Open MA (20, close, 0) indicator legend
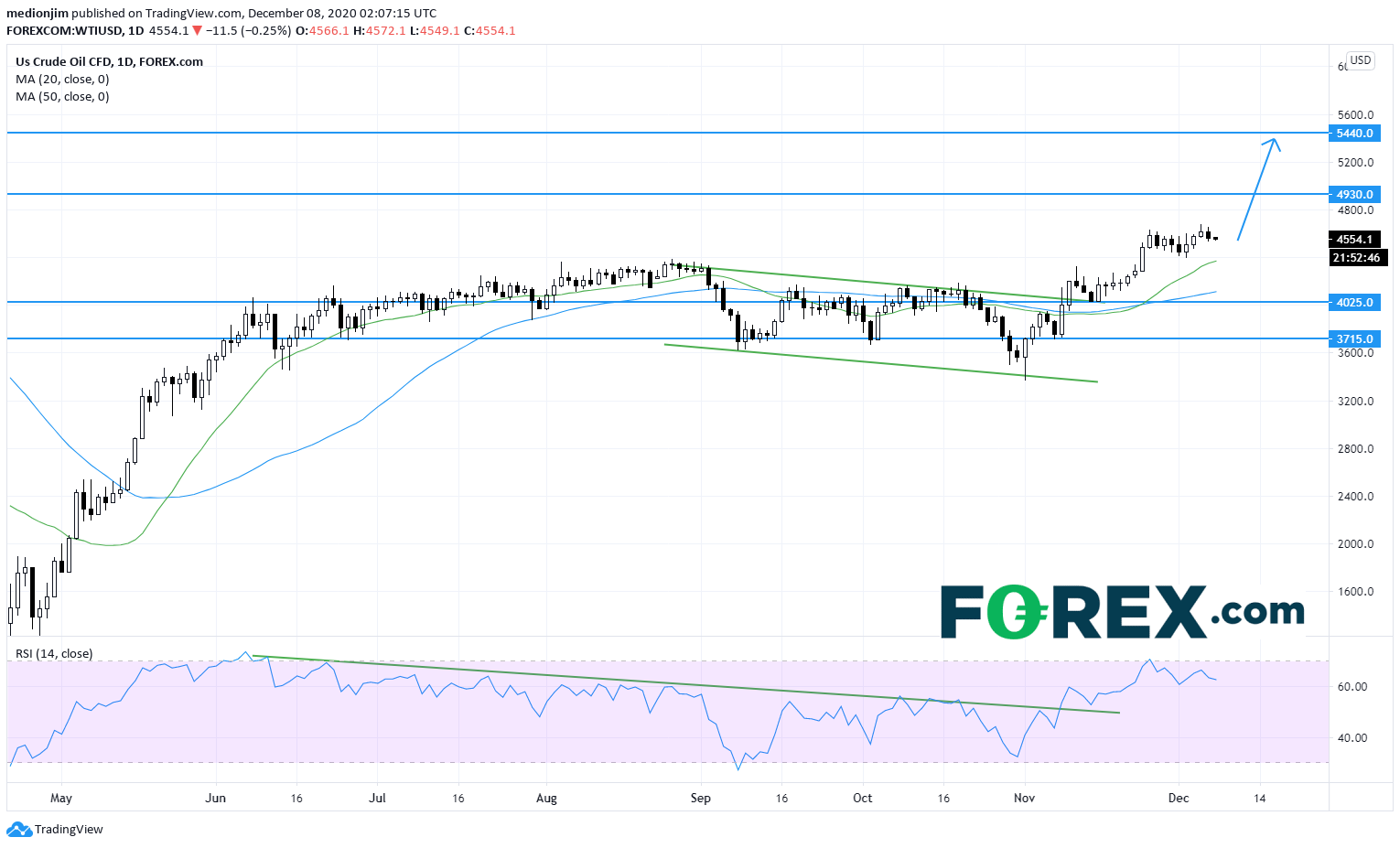This screenshot has height=848, width=1400. click(x=62, y=80)
